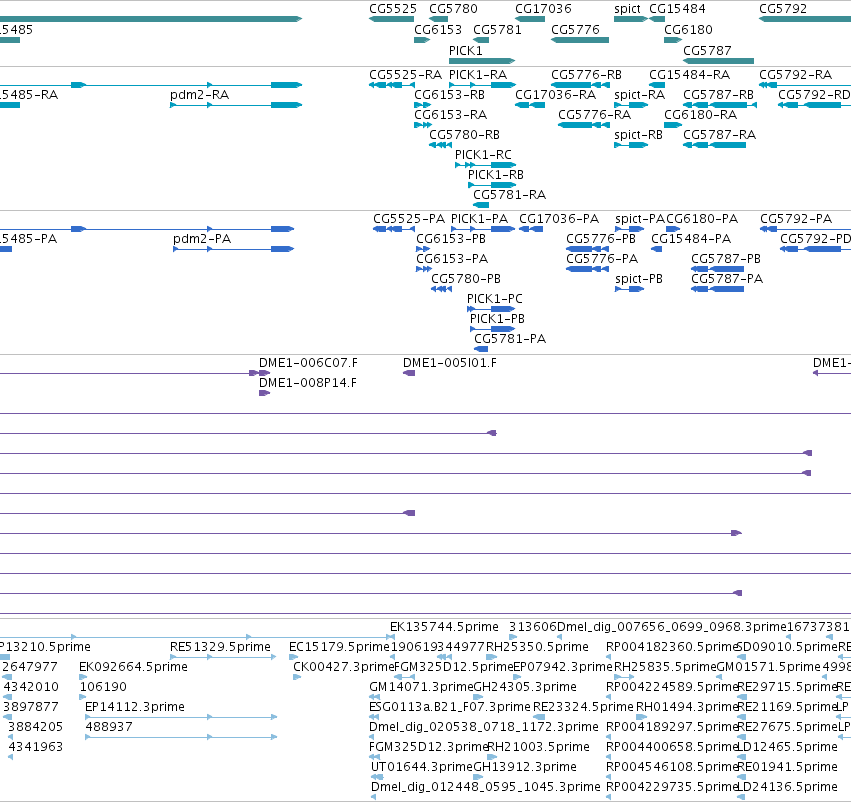
Task: Click the CG6180-RA transcript label
Action: (701, 114)
